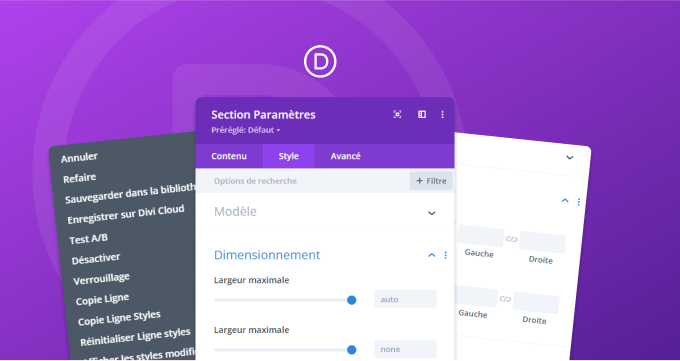Open three-dot menu in Section Paramètres header
This screenshot has width=680, height=361.
click(442, 114)
